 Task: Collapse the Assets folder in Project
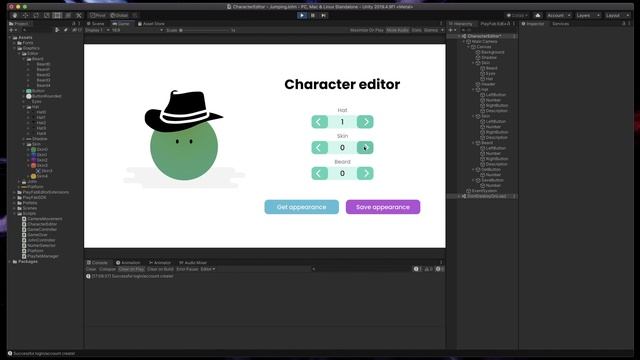pyautogui.click(x=10, y=38)
